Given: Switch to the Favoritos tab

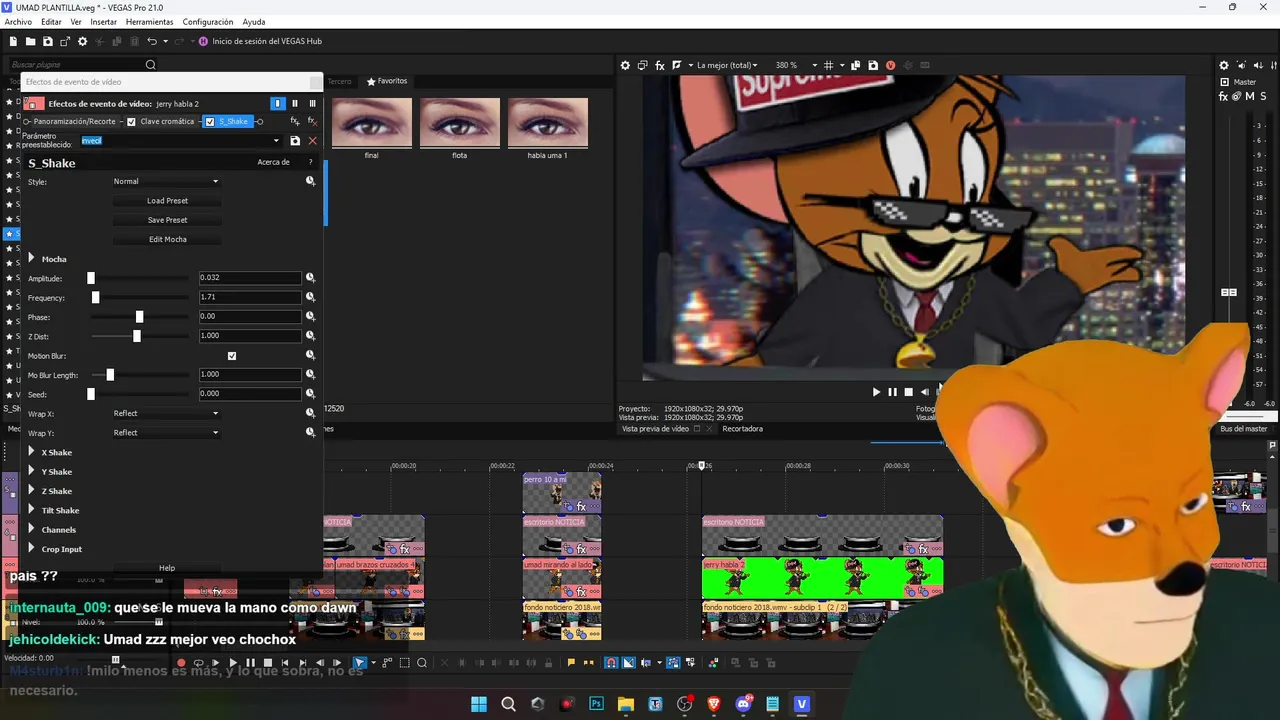Looking at the screenshot, I should point(387,81).
